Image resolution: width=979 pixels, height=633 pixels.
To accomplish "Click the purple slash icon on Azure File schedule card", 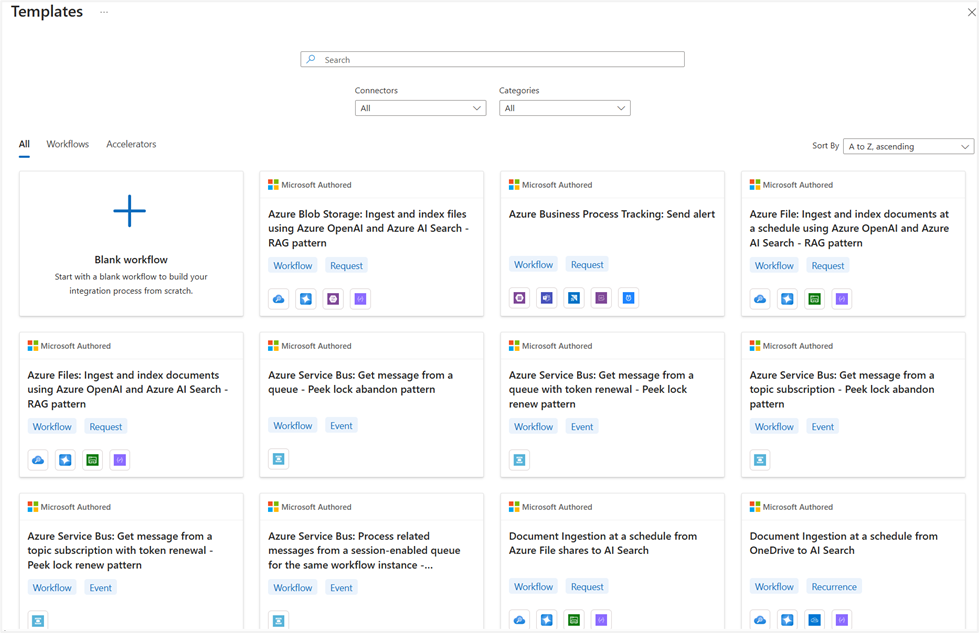I will tap(842, 299).
